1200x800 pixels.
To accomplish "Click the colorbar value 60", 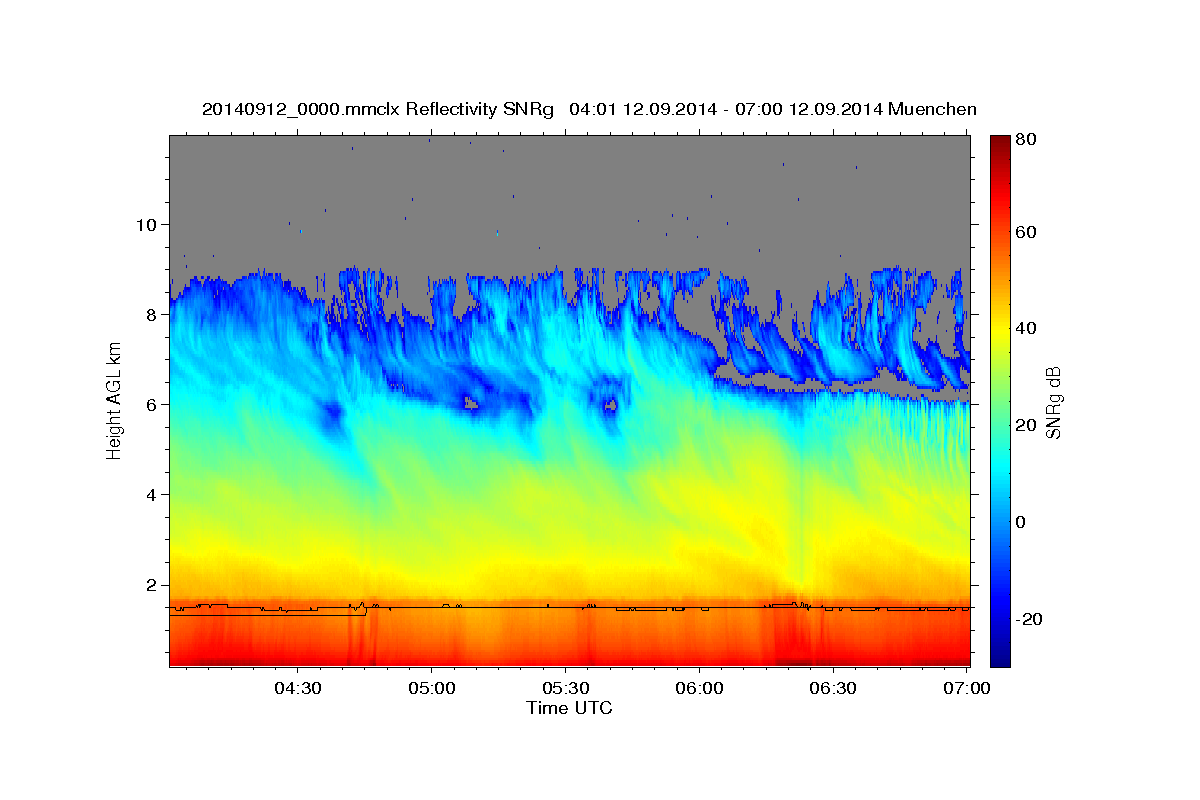I will tap(1028, 232).
